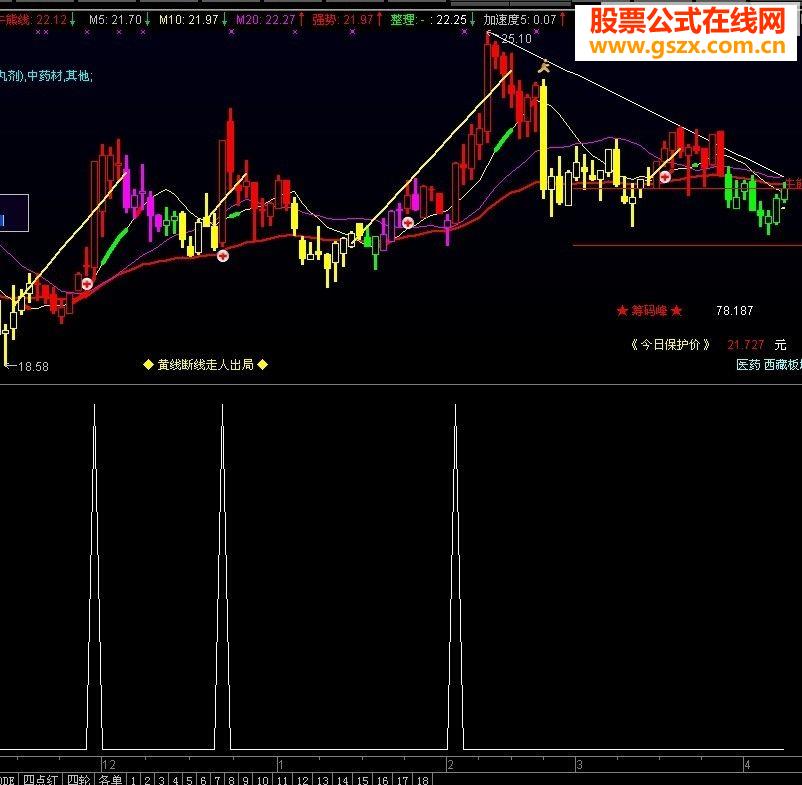Click the leftmost white spike in lower indicator pane

tap(95, 578)
